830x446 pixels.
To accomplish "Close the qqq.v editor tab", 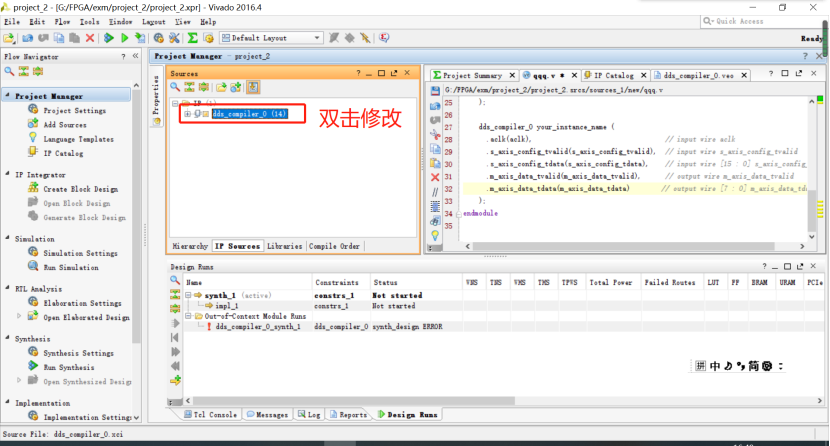I will click(574, 75).
